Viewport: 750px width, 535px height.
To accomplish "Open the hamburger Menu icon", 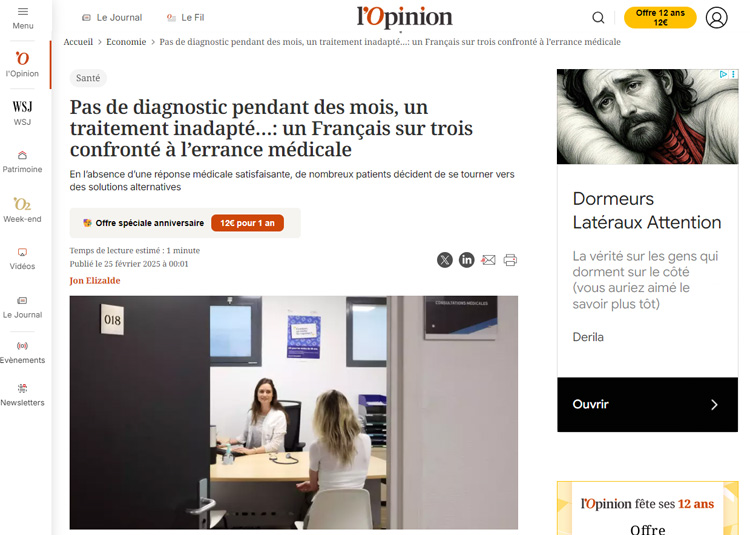I will click(22, 11).
